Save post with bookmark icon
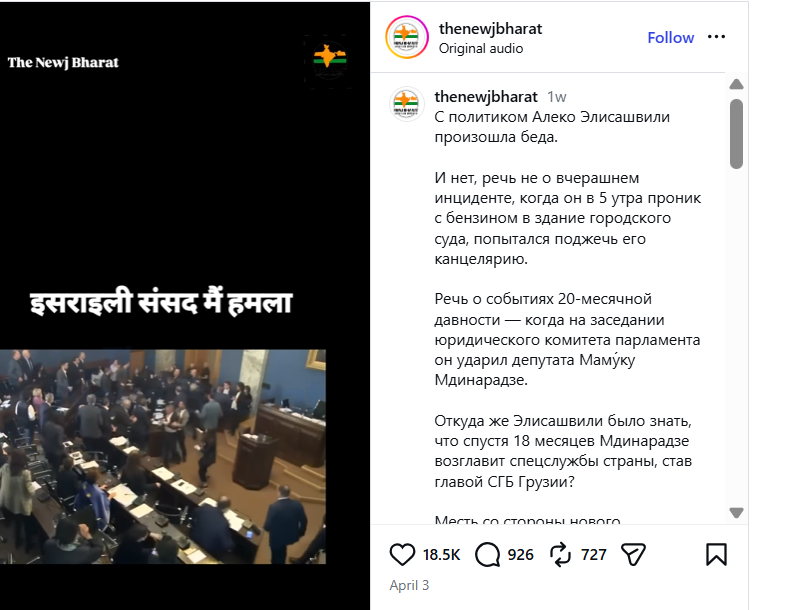Screen dimensions: 796x610 click(716, 554)
